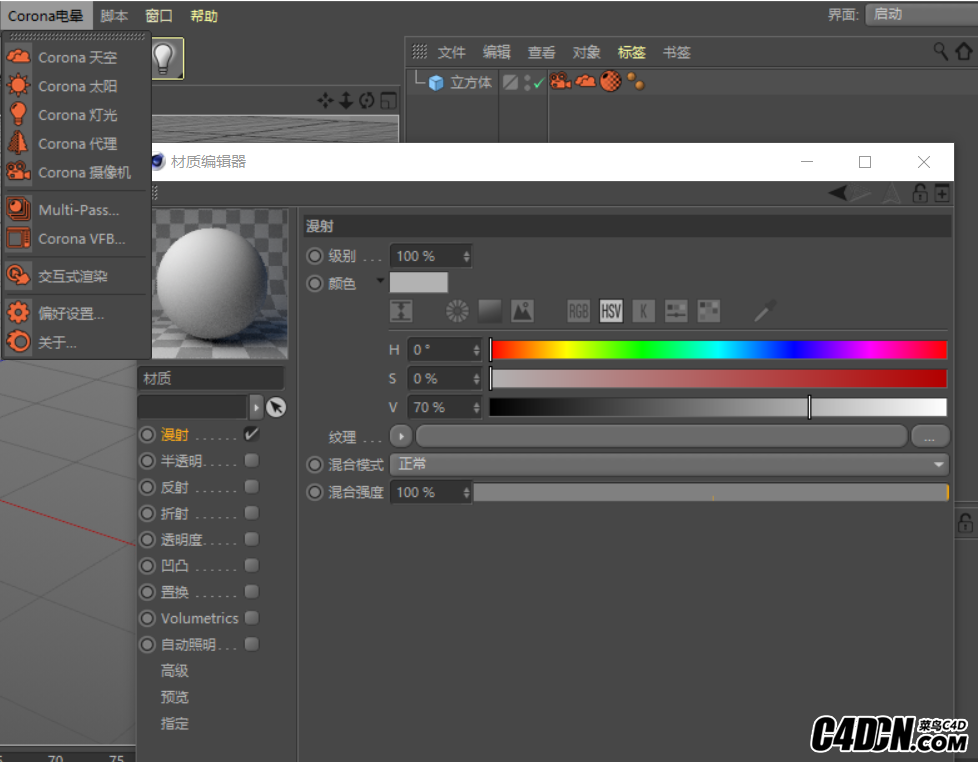This screenshot has width=978, height=762.
Task: Click the back arrow in material editor
Action: [838, 193]
